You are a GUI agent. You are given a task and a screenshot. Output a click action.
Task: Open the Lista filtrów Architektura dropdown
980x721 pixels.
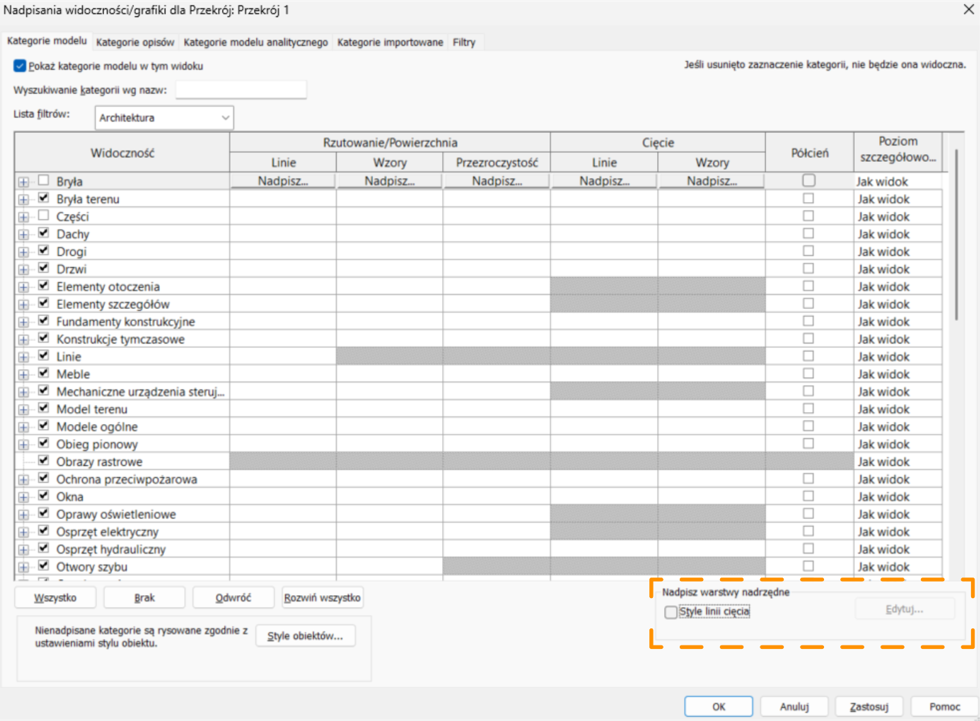coord(164,118)
